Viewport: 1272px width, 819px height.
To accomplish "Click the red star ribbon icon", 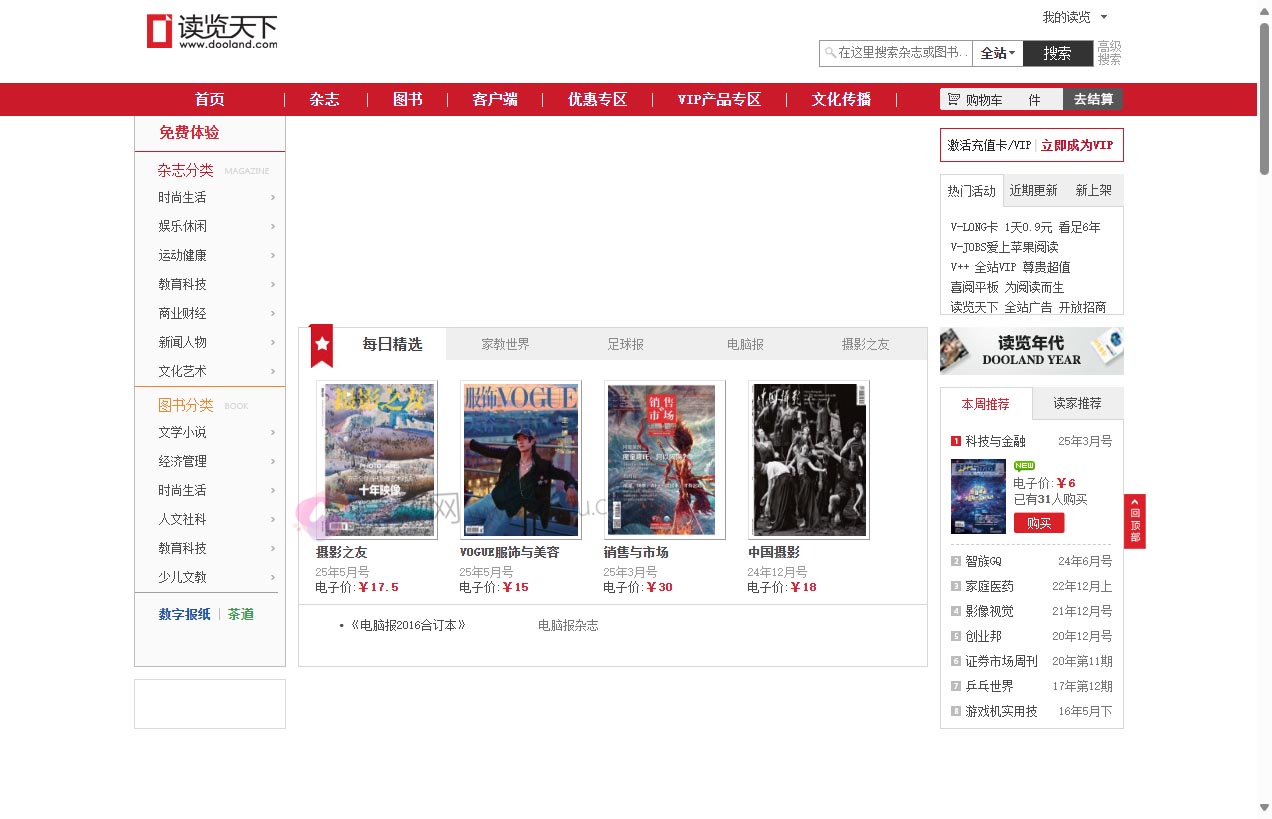I will point(321,344).
